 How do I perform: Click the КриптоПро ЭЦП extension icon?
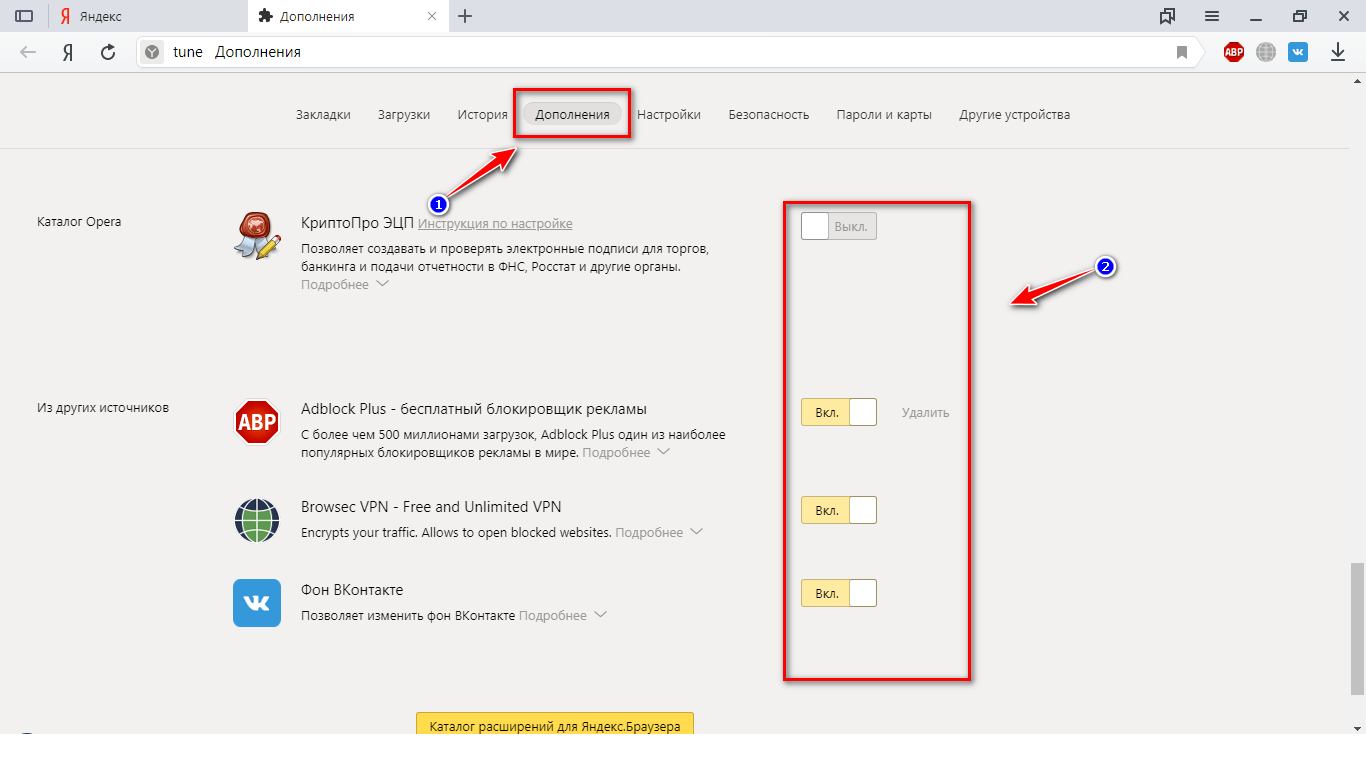pyautogui.click(x=257, y=236)
